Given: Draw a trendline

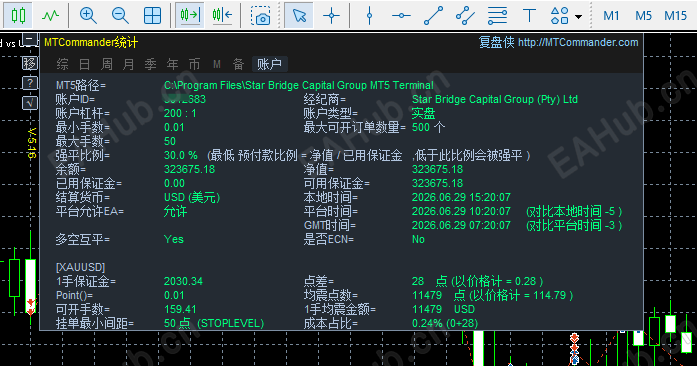Looking at the screenshot, I should 433,16.
